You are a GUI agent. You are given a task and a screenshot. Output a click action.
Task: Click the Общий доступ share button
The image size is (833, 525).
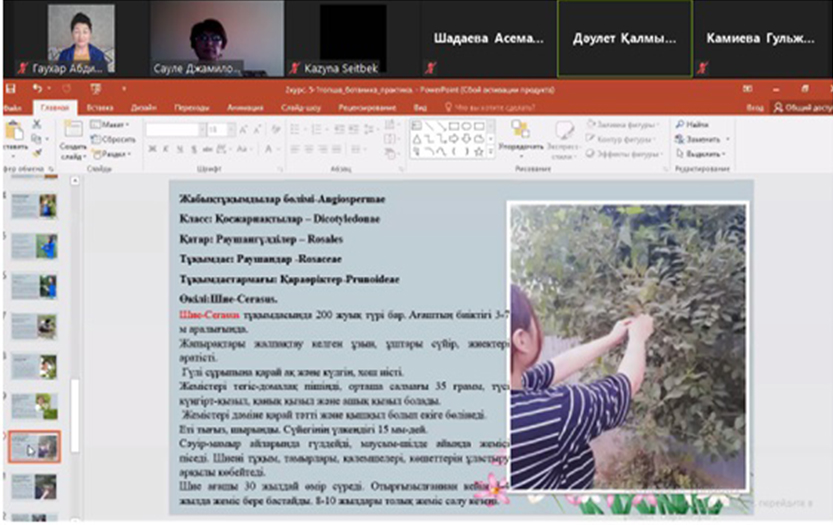(804, 106)
